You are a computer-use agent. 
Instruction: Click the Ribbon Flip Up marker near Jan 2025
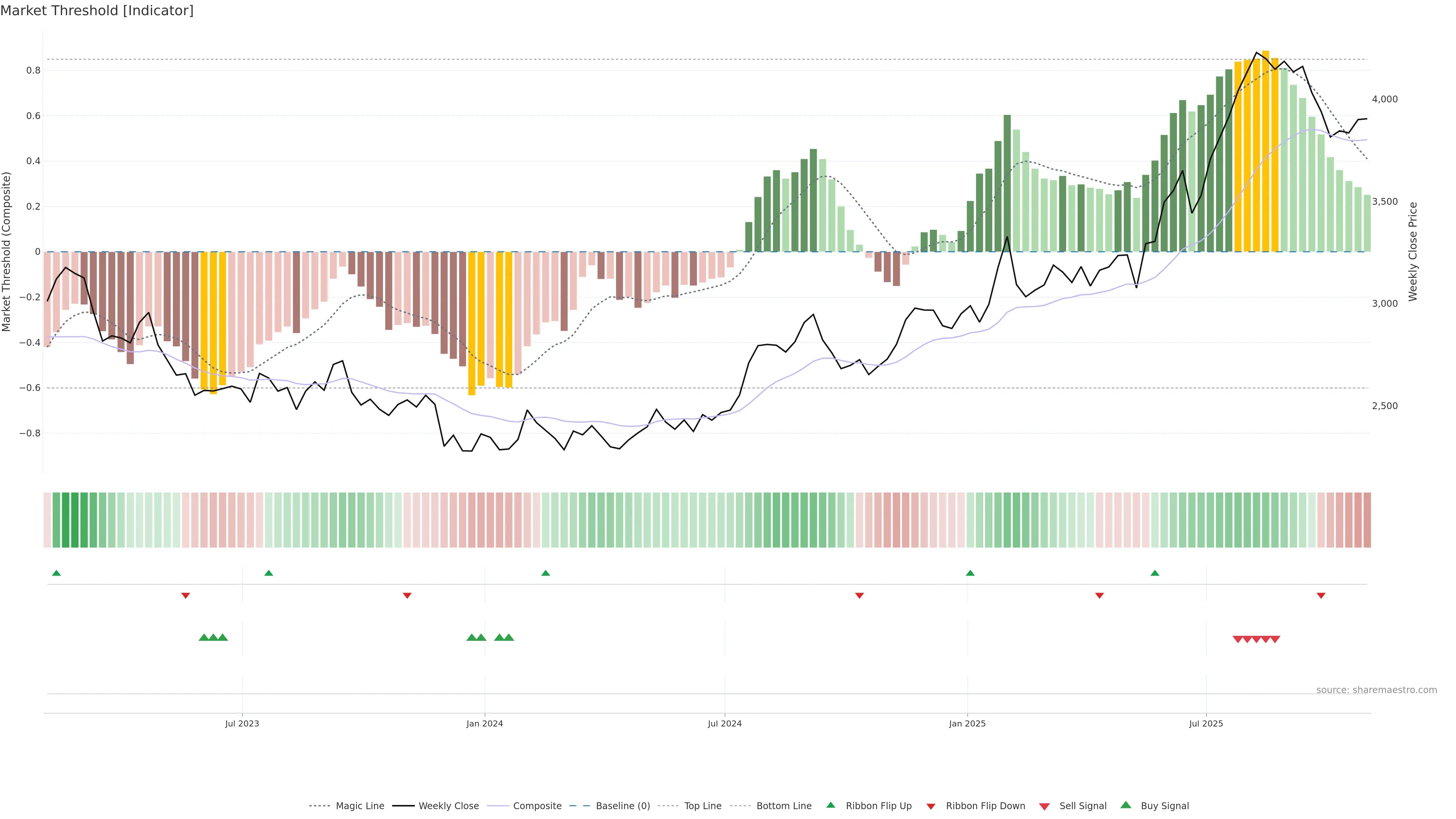point(971,573)
